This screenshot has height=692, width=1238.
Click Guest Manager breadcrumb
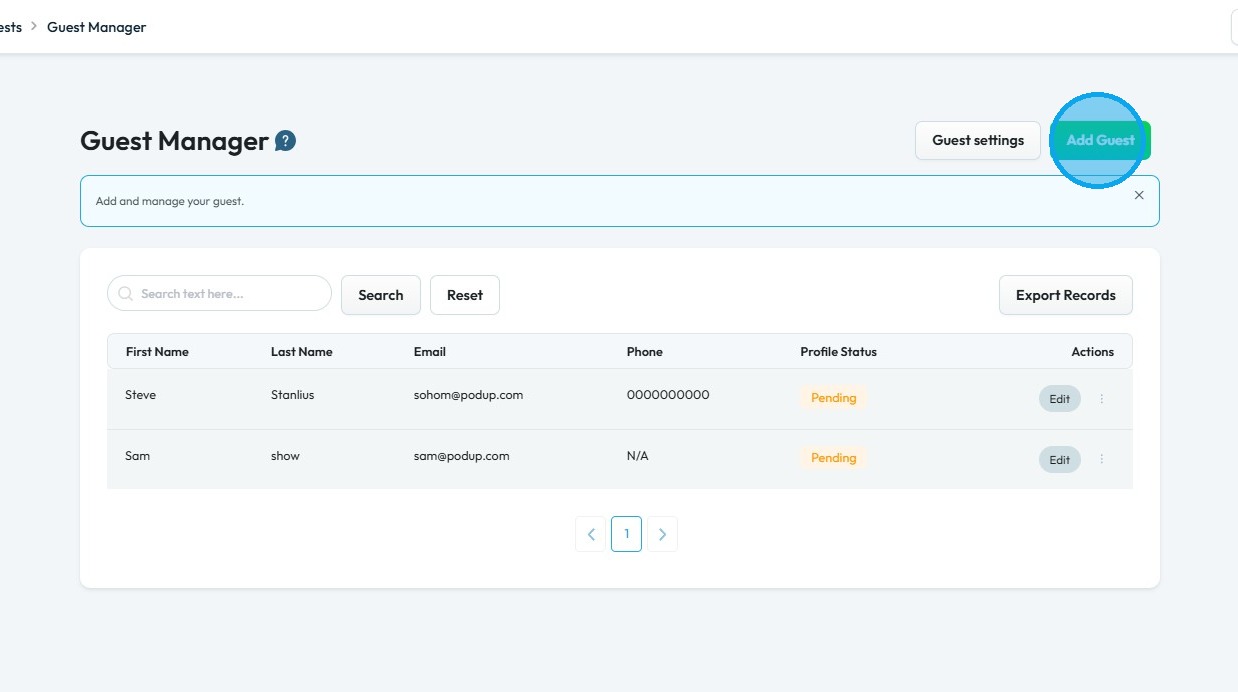click(x=96, y=27)
